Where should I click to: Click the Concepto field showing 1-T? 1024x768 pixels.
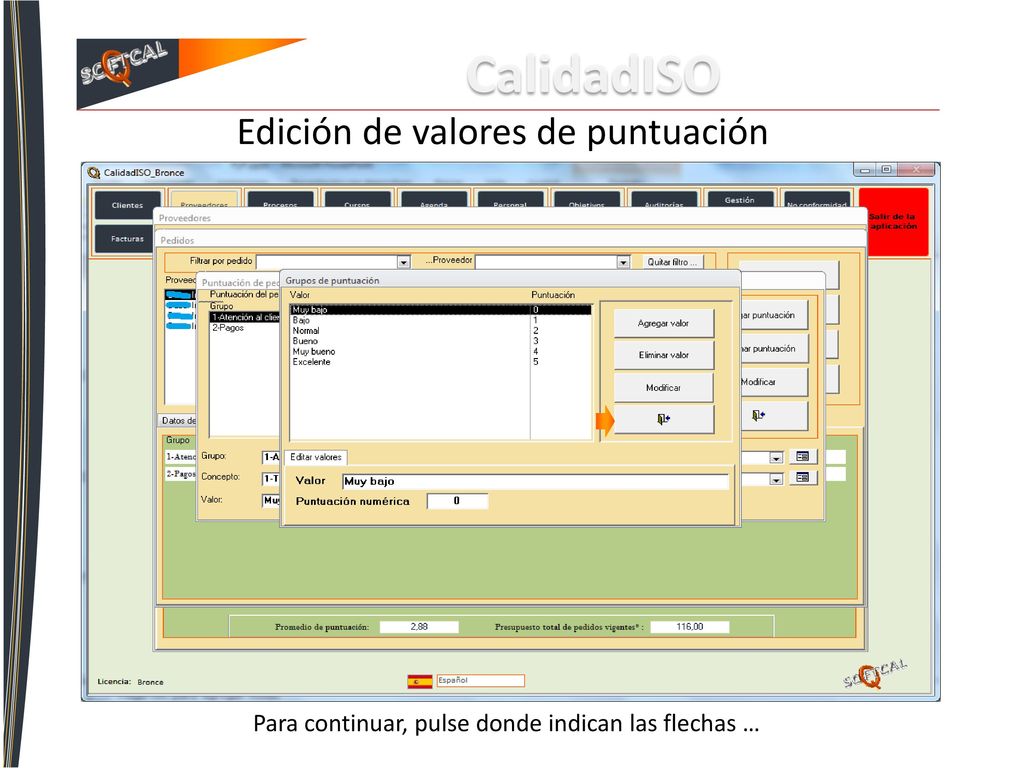tap(271, 479)
